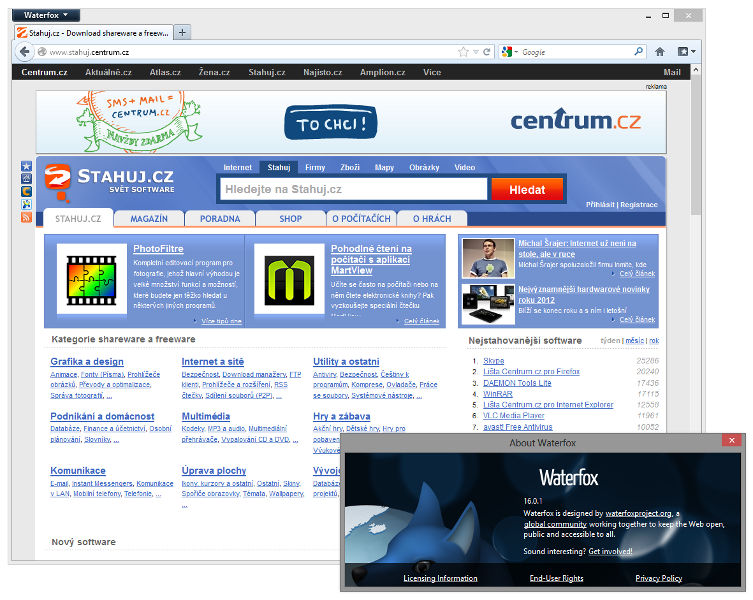Image resolution: width=753 pixels, height=600 pixels.
Task: Open DAEMON Tools Lite link
Action: click(x=517, y=383)
